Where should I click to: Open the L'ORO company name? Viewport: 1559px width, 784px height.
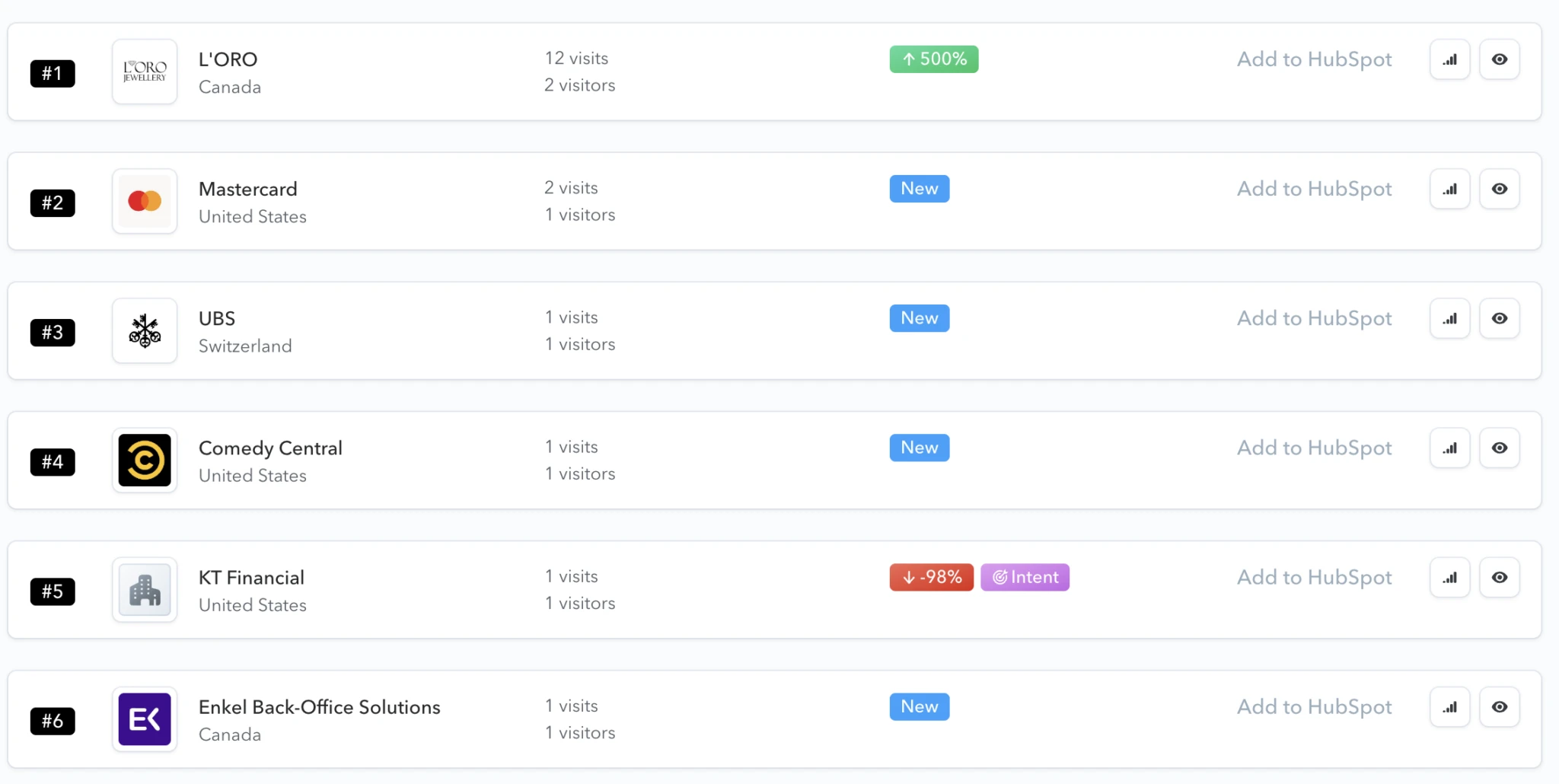pyautogui.click(x=228, y=59)
